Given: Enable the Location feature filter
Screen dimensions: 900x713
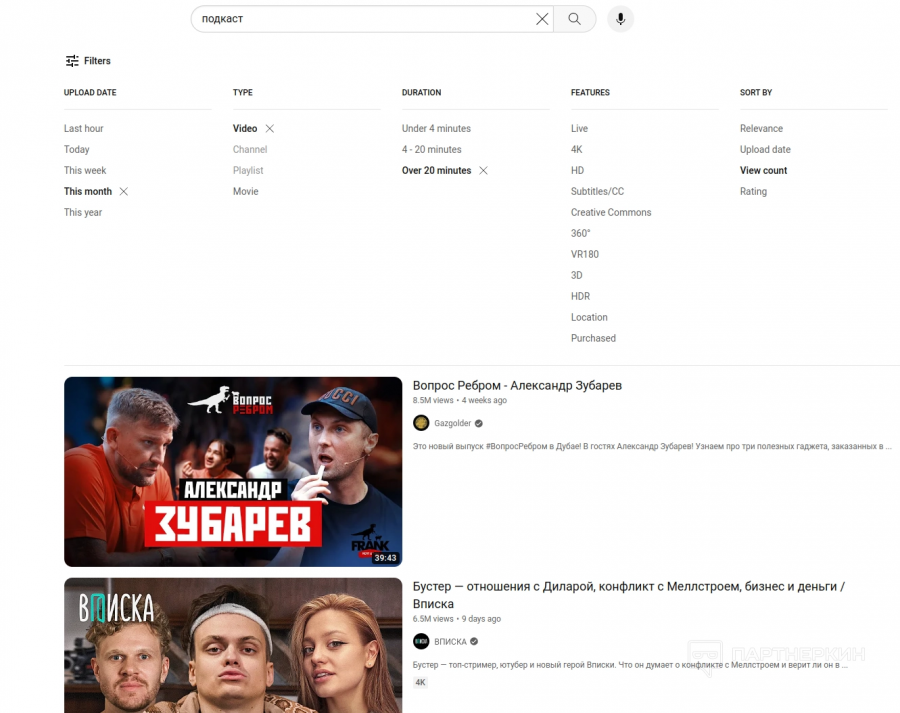Looking at the screenshot, I should coord(589,317).
